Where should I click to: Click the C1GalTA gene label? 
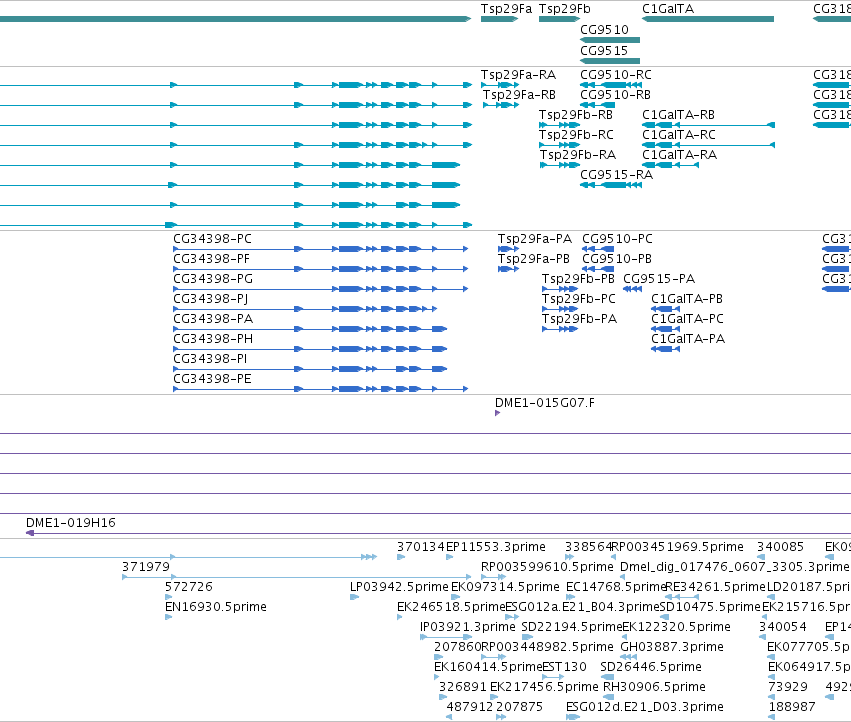click(668, 9)
